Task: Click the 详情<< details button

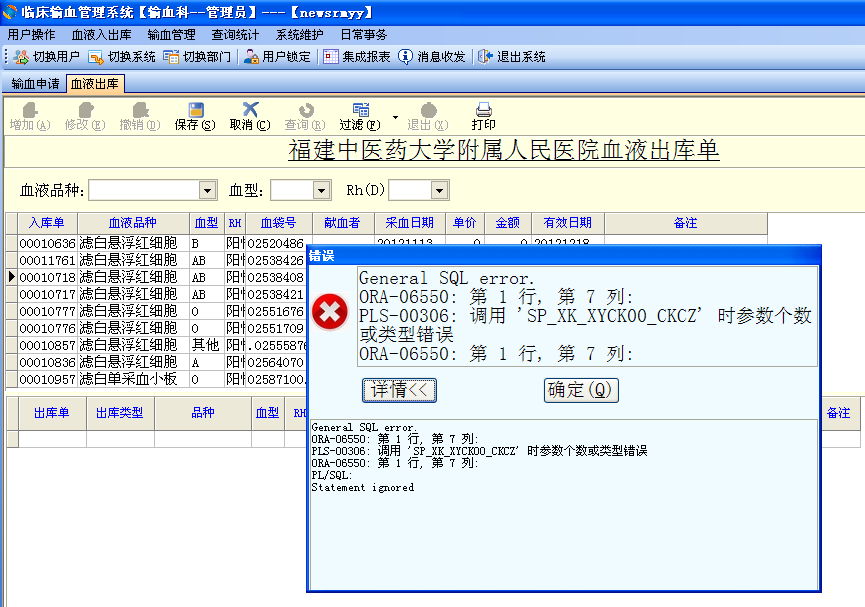Action: coord(399,390)
